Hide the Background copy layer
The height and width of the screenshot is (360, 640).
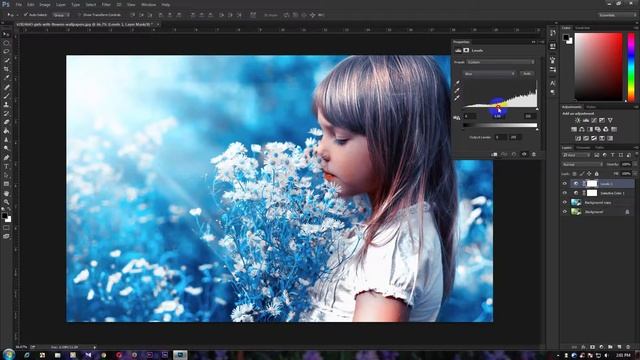pos(565,202)
